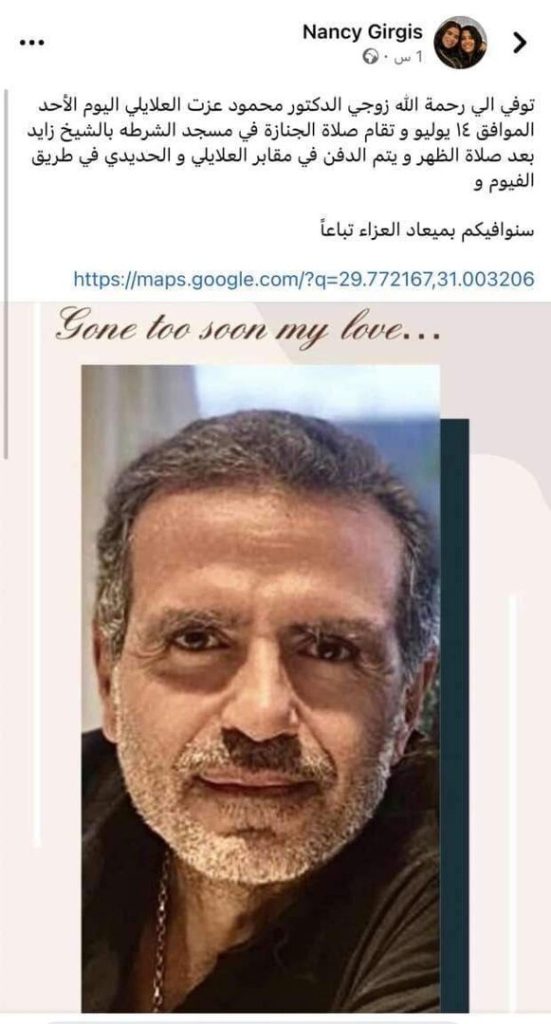Viewport: 551px width, 1024px height.
Task: View the man's portrait photo
Action: [260, 688]
